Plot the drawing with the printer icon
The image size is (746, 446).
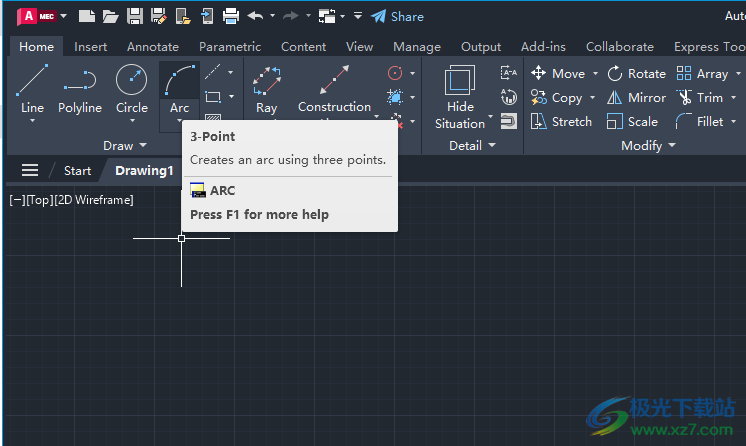click(x=231, y=17)
